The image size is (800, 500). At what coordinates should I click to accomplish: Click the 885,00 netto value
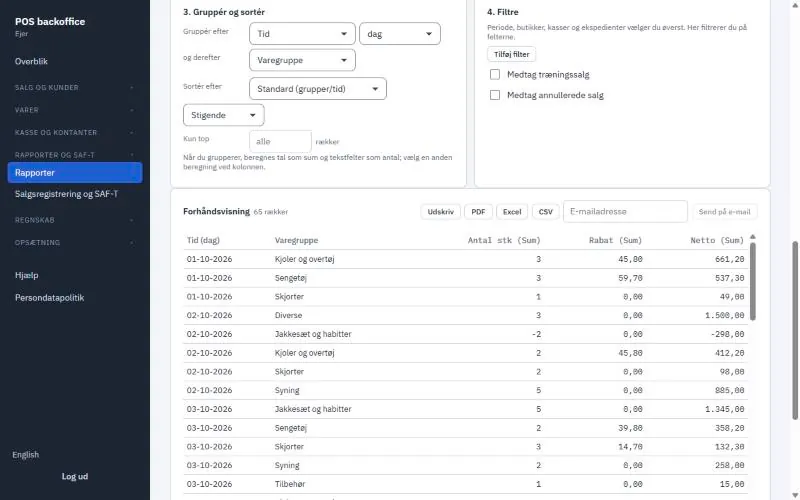click(730, 390)
